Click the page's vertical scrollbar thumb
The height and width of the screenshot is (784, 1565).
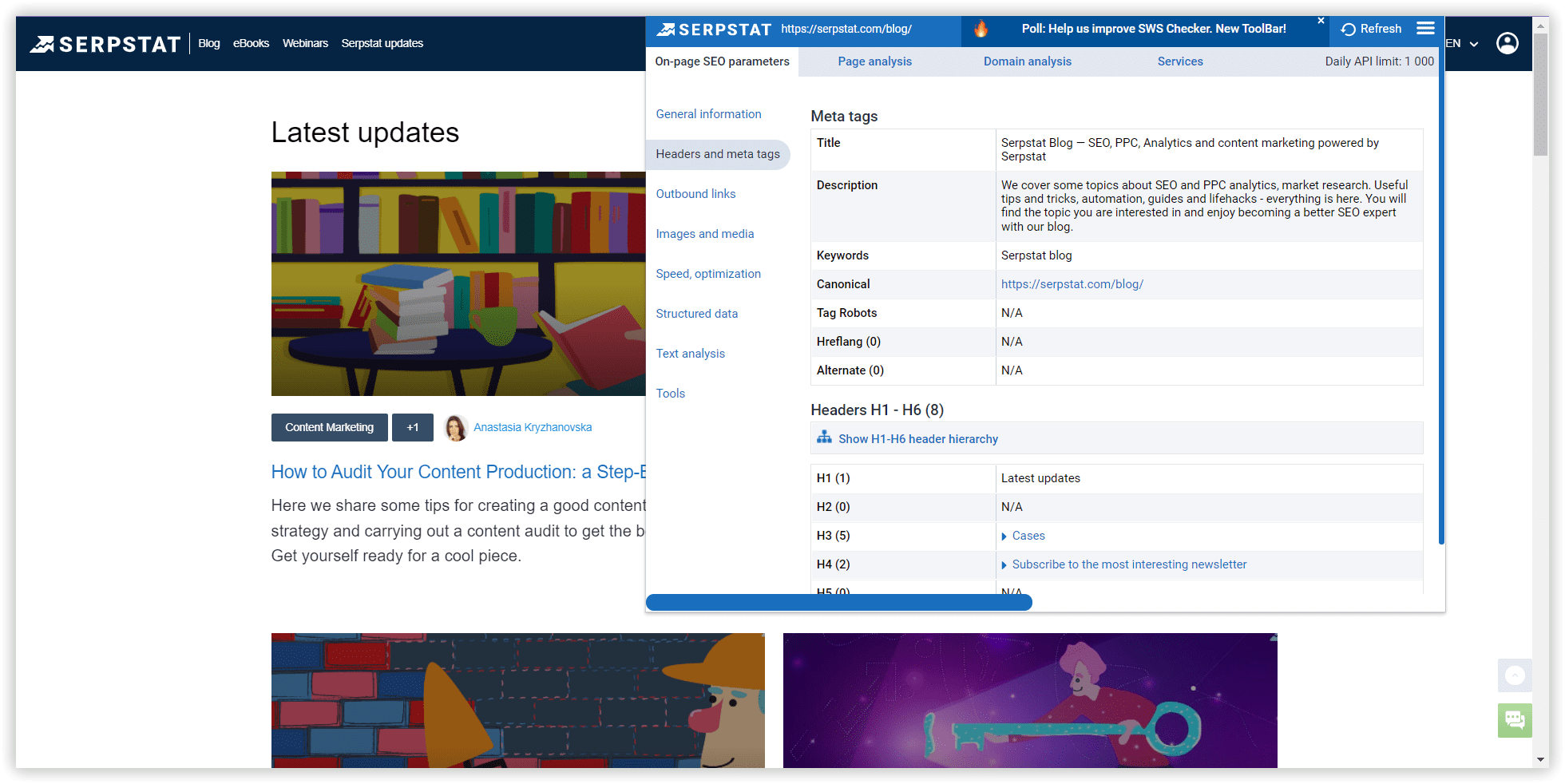point(1540,94)
